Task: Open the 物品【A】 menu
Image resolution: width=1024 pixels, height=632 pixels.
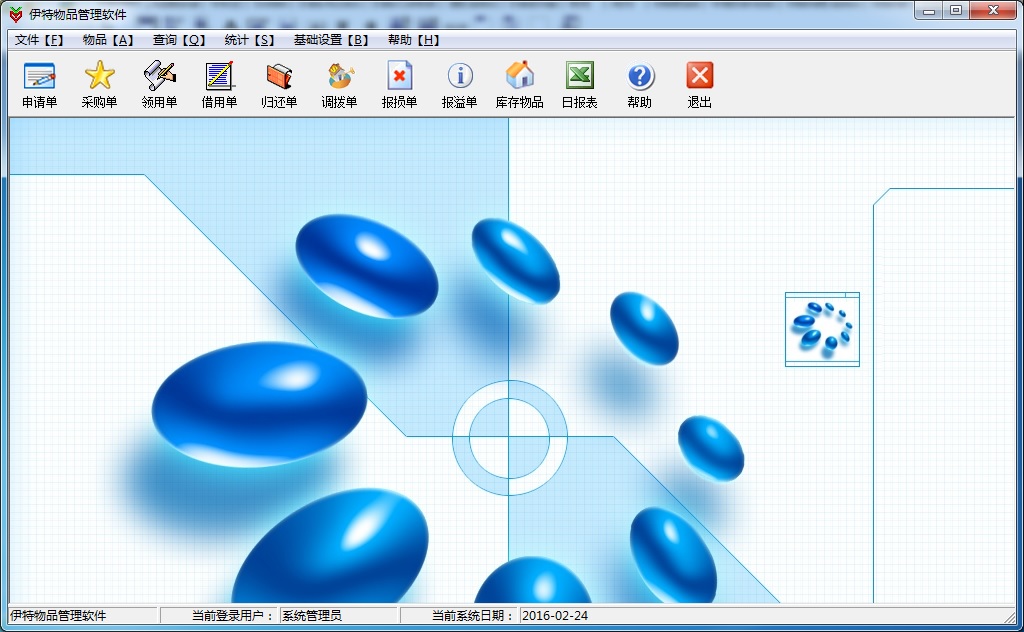Action: tap(108, 40)
